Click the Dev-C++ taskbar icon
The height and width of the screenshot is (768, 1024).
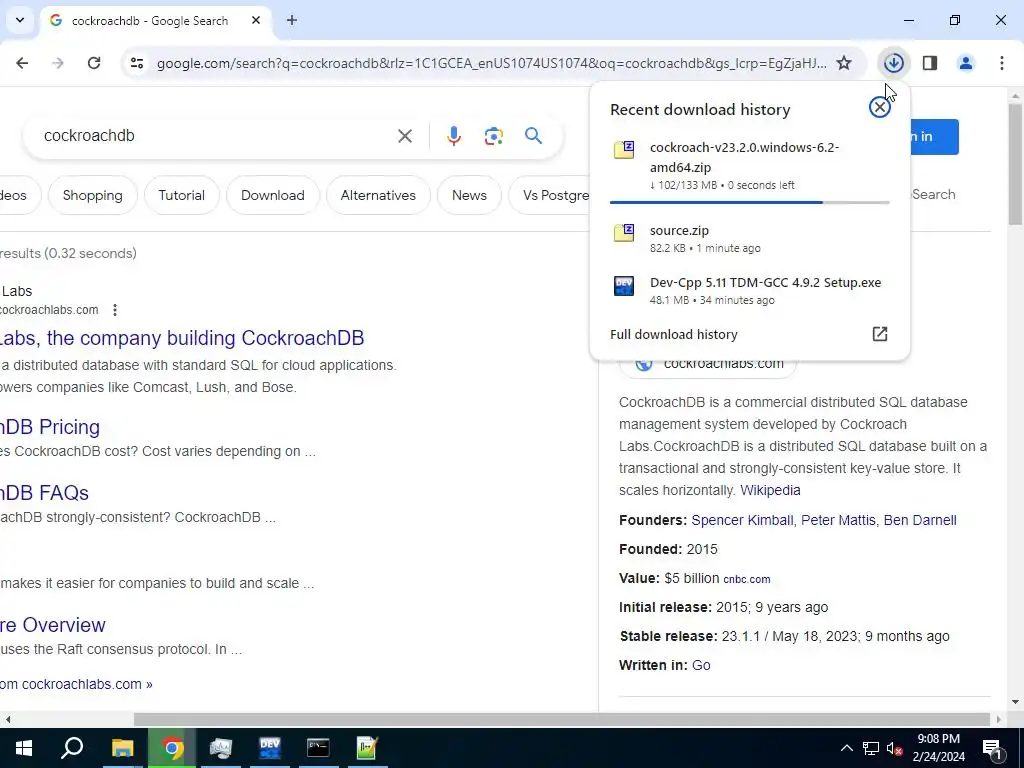tap(270, 748)
